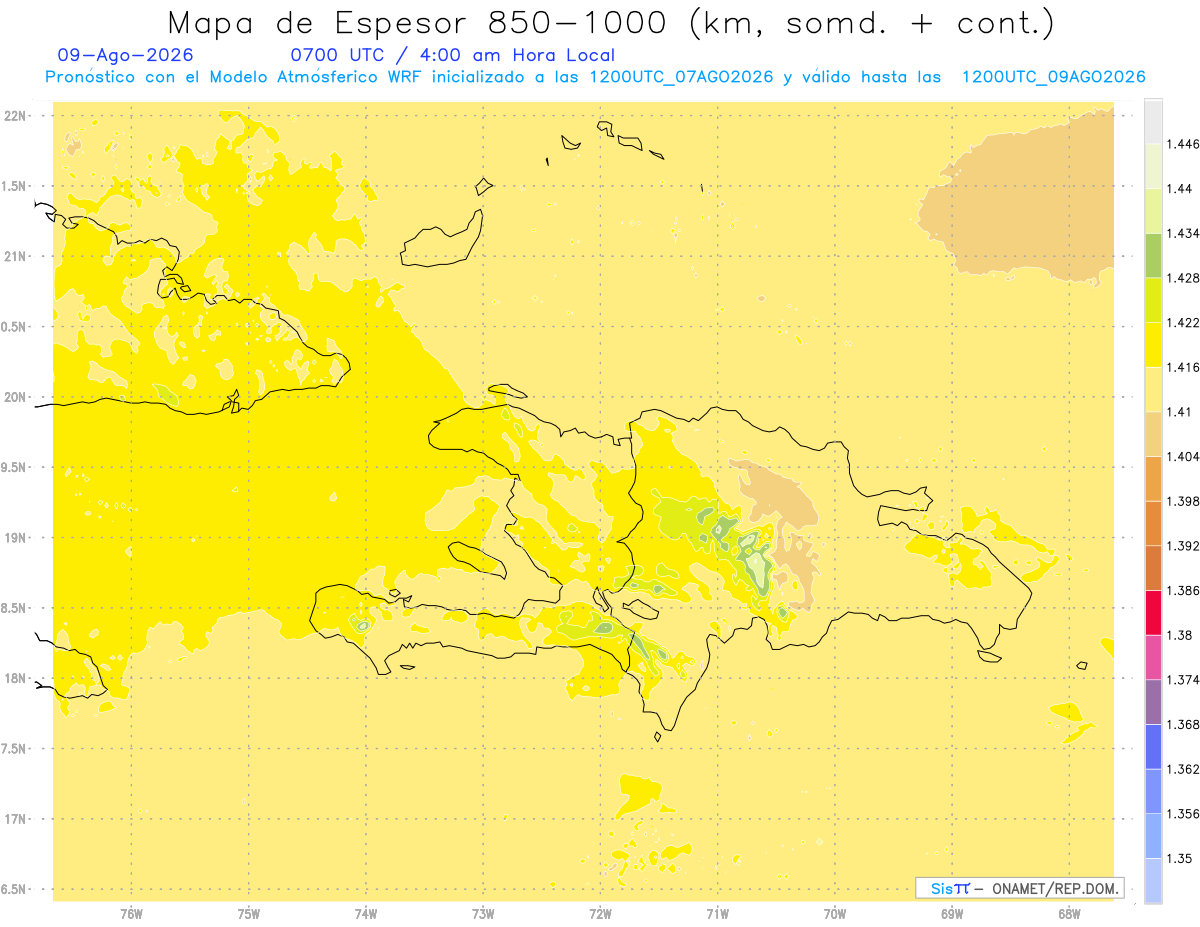The width and height of the screenshot is (1200, 927).
Task: Click the colorbar value "1.38"
Action: [x=1179, y=635]
